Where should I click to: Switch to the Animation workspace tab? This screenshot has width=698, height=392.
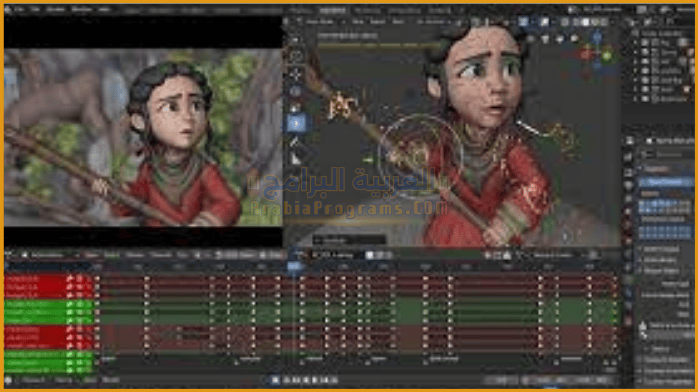pos(333,10)
